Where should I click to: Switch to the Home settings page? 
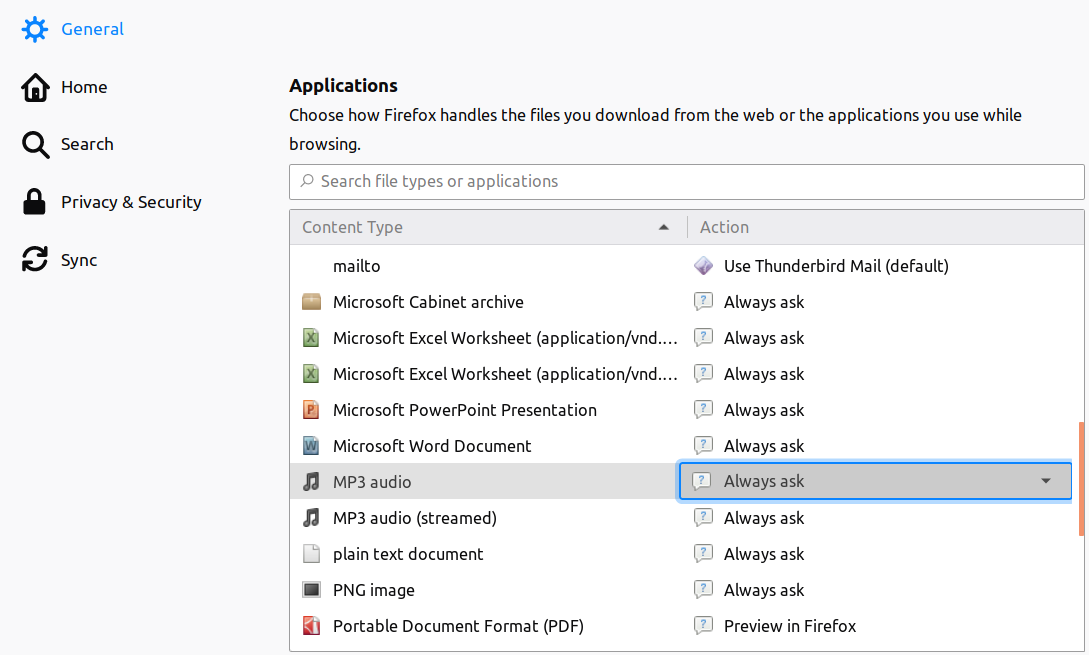coord(84,87)
